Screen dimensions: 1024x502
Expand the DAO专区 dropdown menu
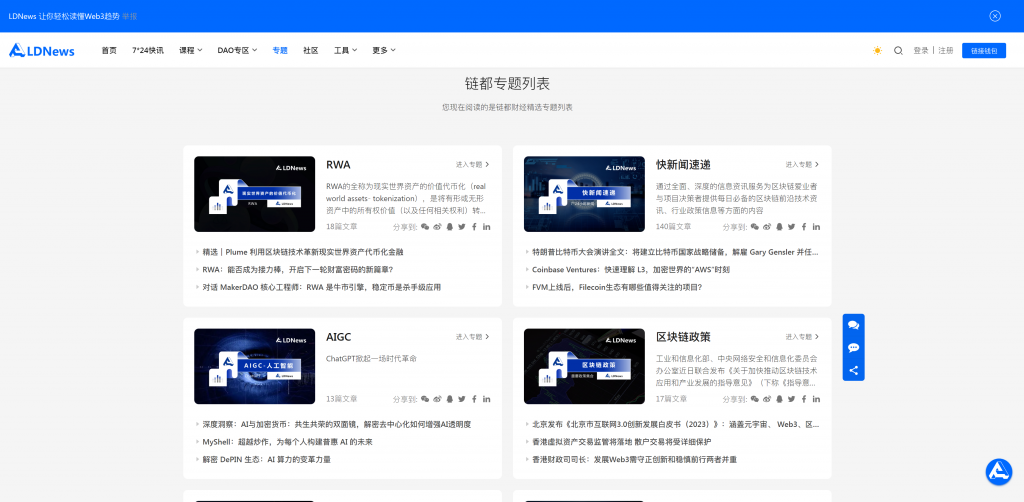pos(237,50)
